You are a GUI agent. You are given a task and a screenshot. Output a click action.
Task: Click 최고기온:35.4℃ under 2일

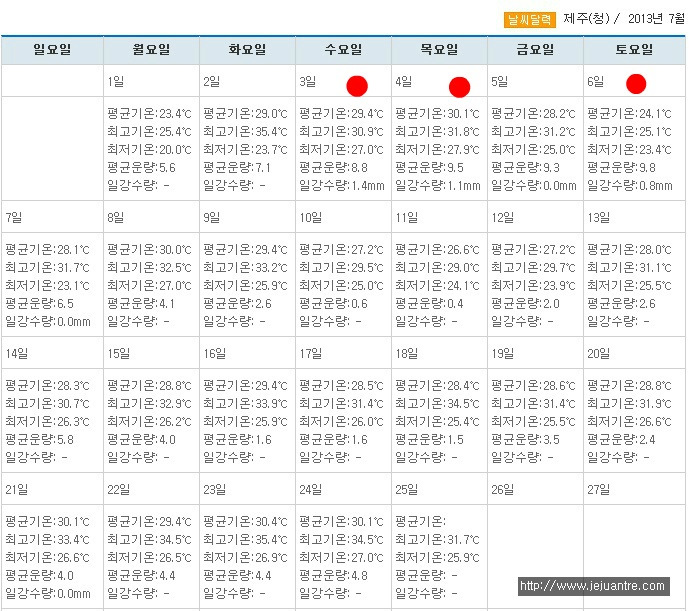point(245,131)
